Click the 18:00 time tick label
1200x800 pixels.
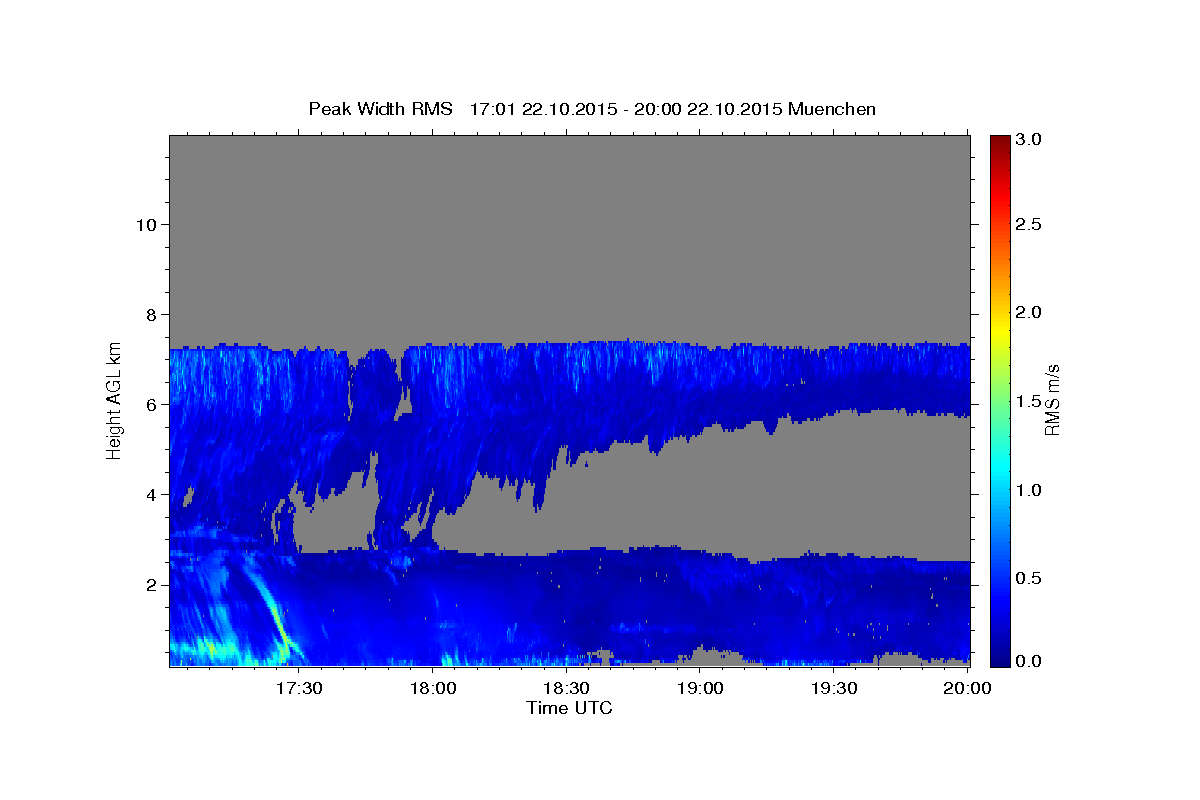(x=433, y=689)
